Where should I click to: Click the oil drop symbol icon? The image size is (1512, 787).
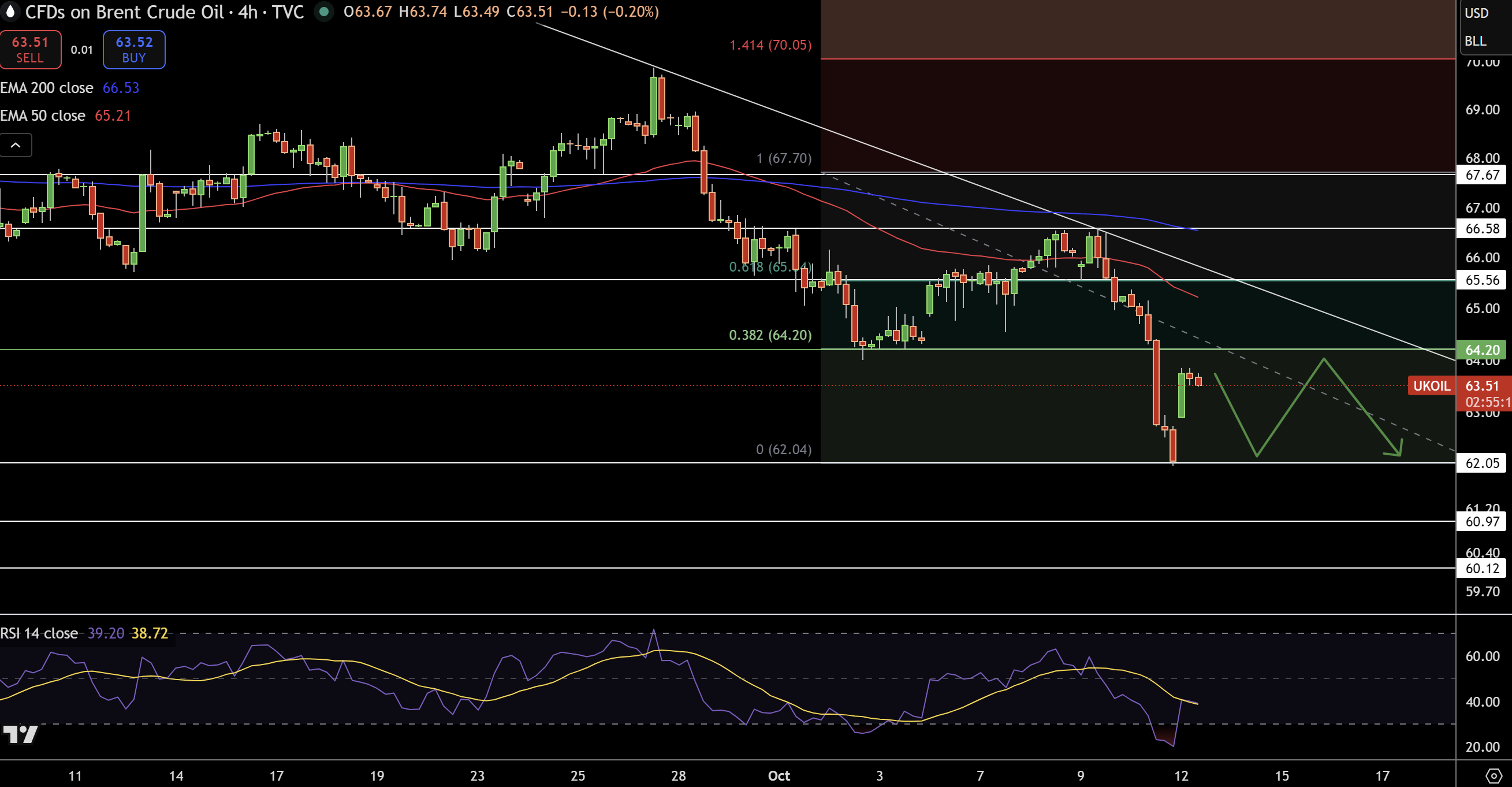pos(10,12)
